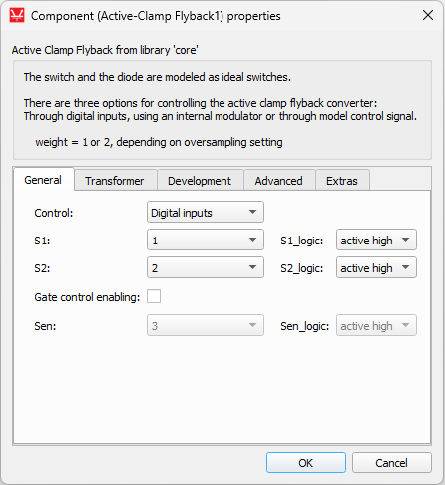
Task: Click the disabled Sen_logic dropdown
Action: 376,325
